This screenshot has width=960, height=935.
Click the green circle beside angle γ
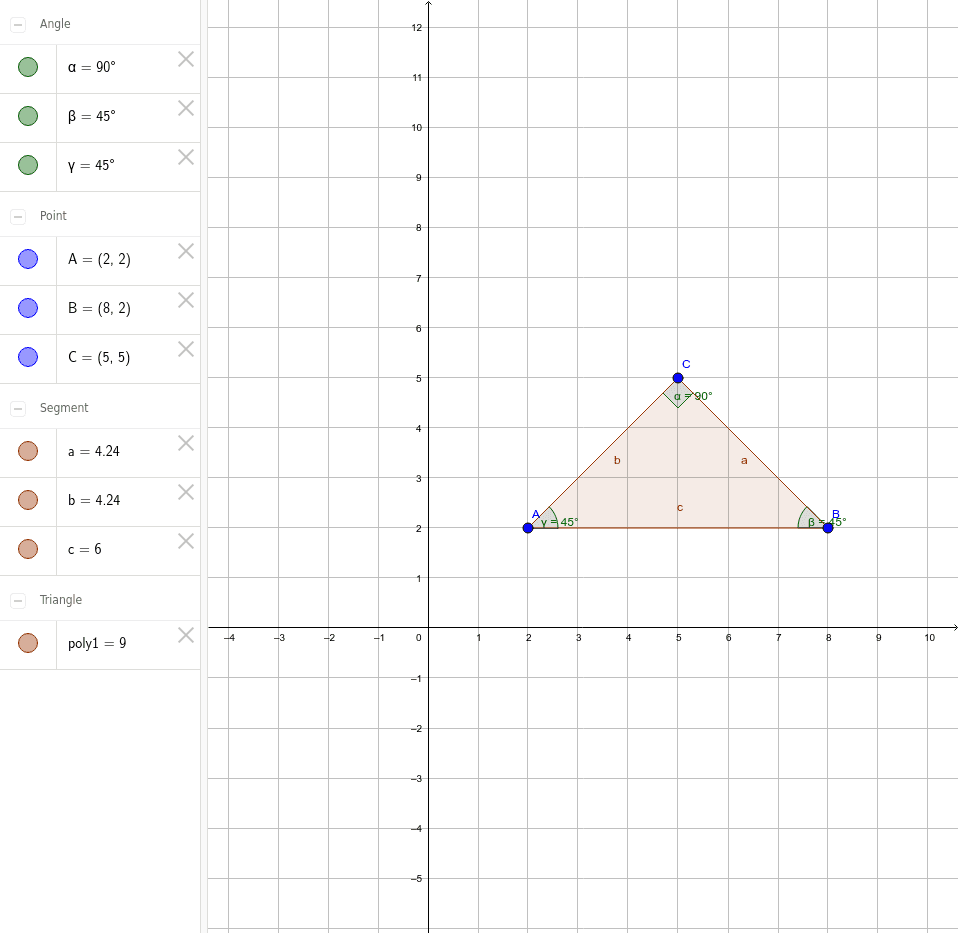pyautogui.click(x=27, y=164)
